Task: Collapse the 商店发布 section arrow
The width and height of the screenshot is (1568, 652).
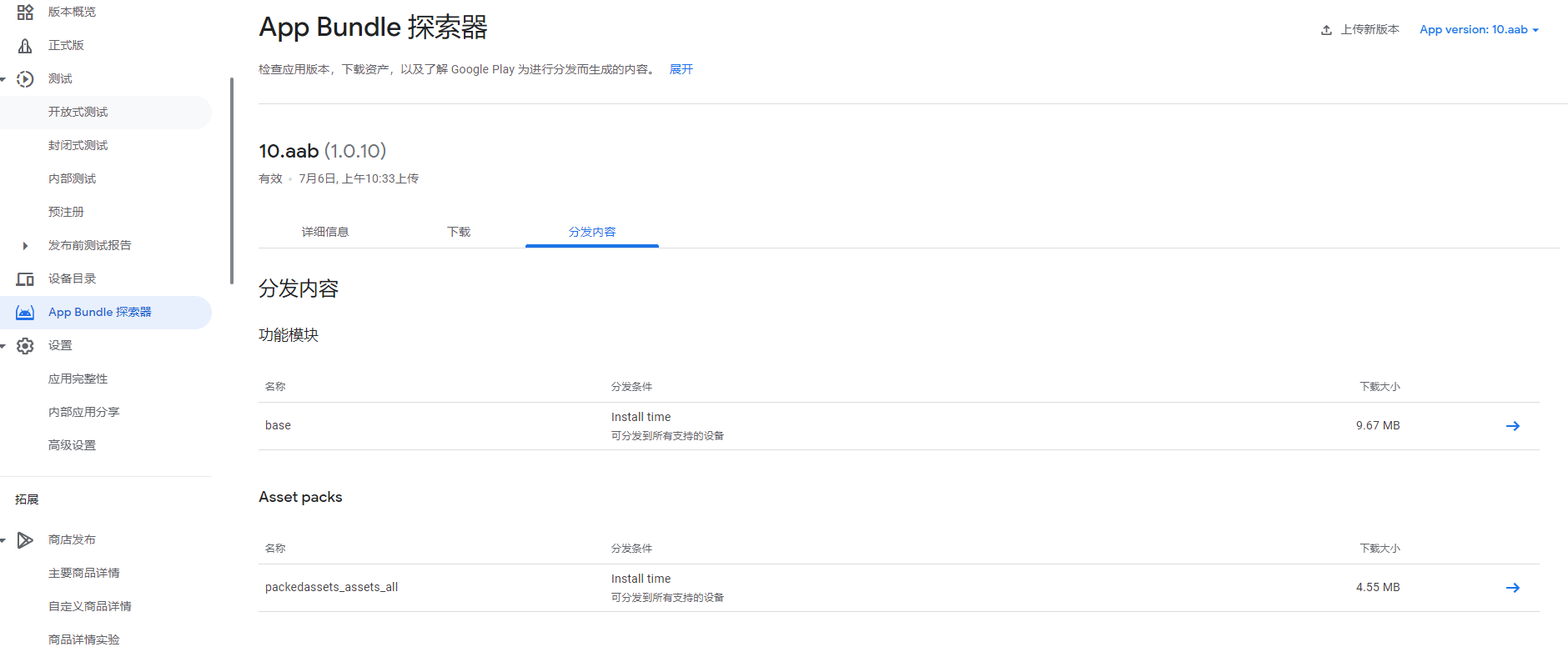Action: [3, 540]
